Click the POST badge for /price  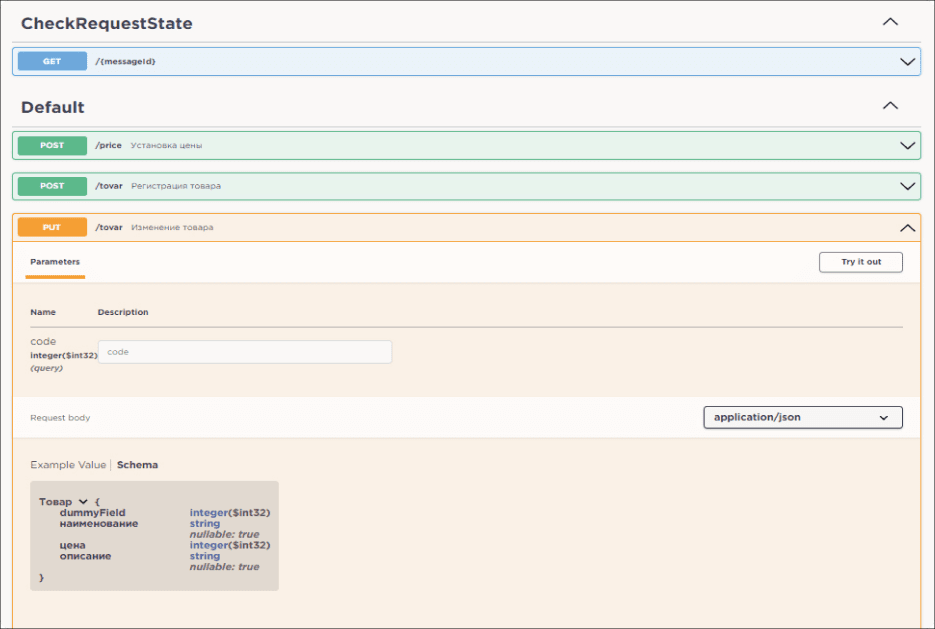52,145
